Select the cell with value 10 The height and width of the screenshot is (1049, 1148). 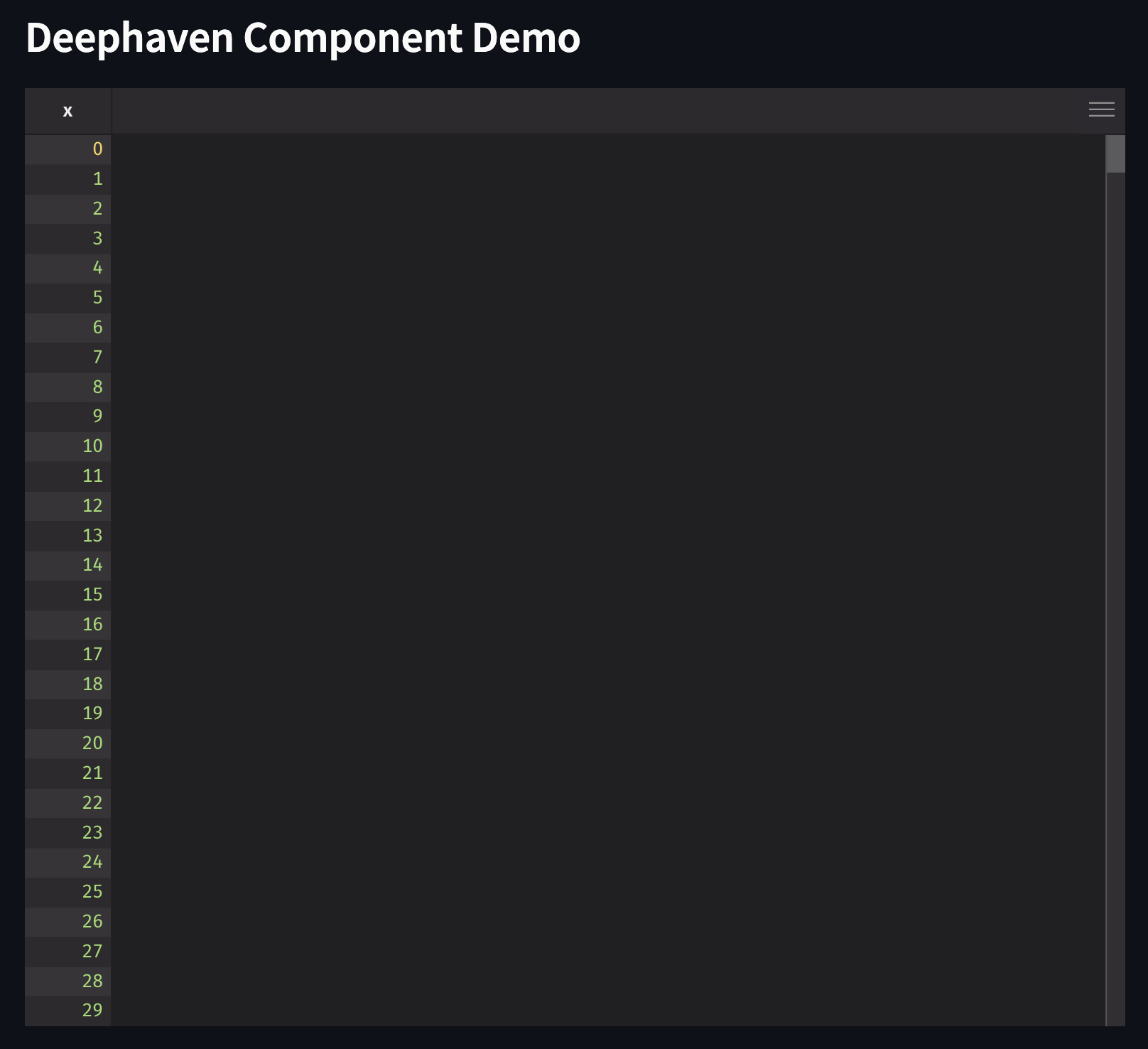tap(68, 446)
